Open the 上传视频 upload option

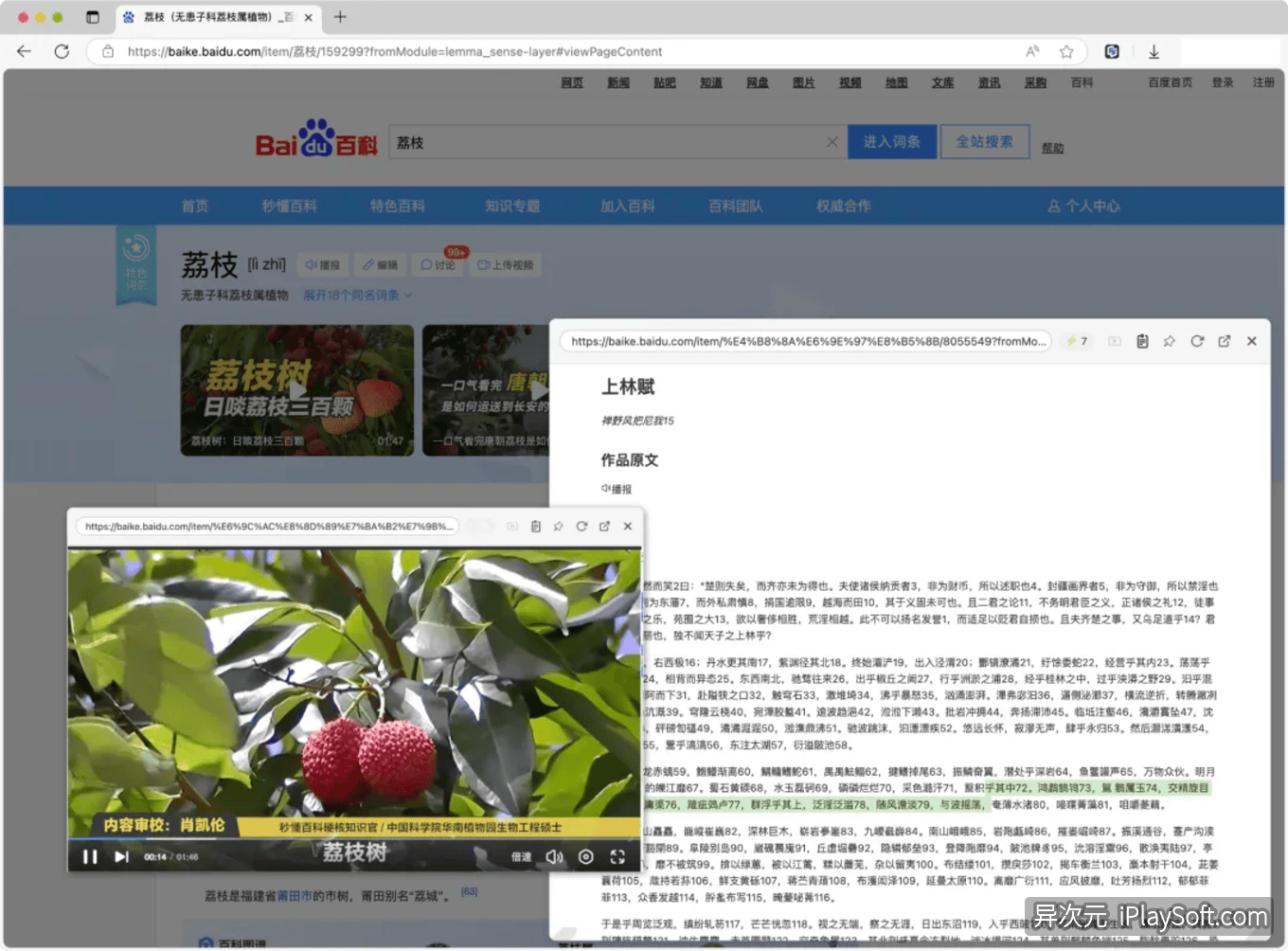pos(505,265)
